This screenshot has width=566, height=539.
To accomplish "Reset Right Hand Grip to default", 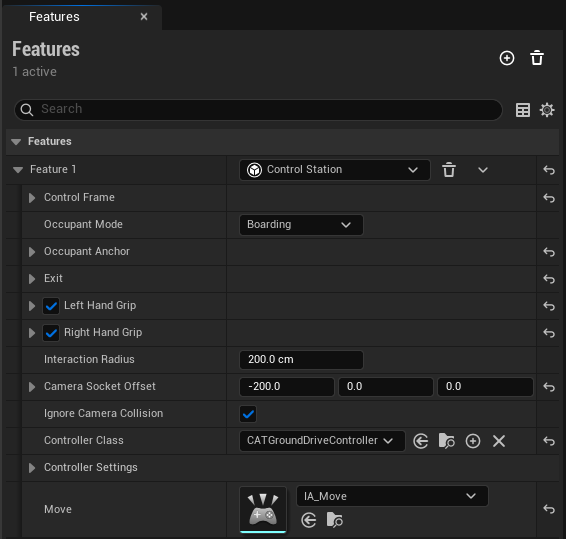I will point(549,333).
